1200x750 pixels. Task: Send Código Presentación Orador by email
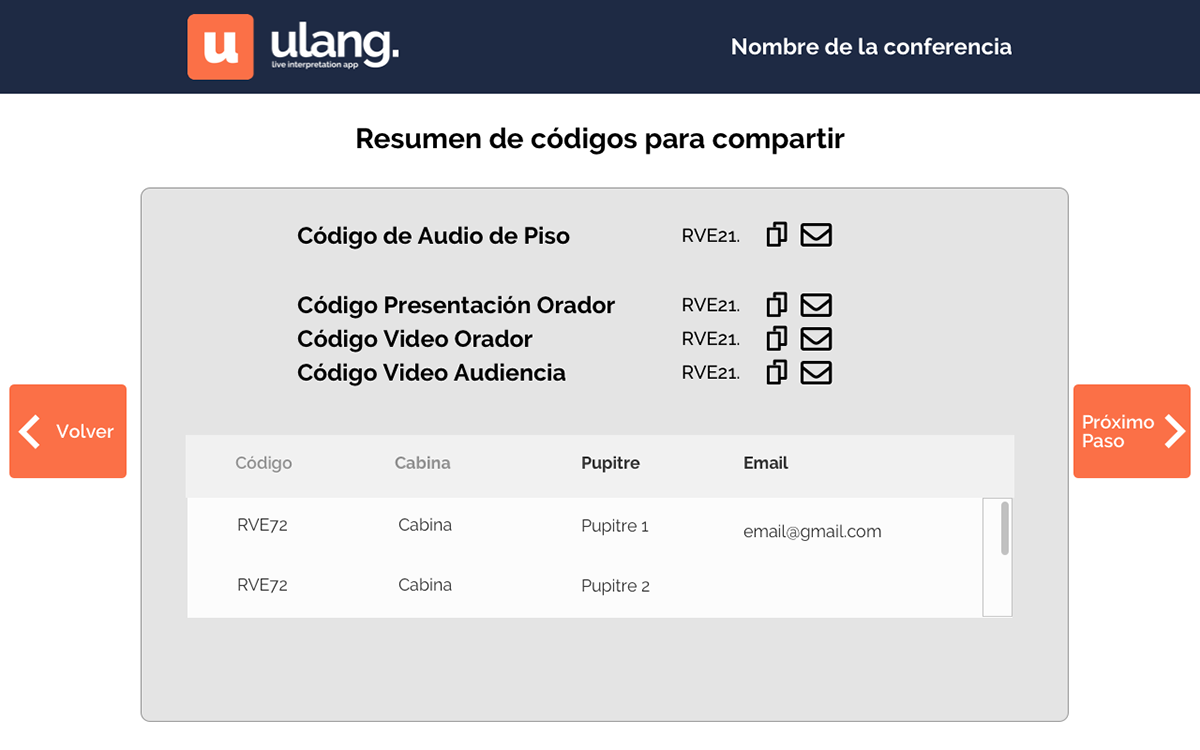pos(816,305)
